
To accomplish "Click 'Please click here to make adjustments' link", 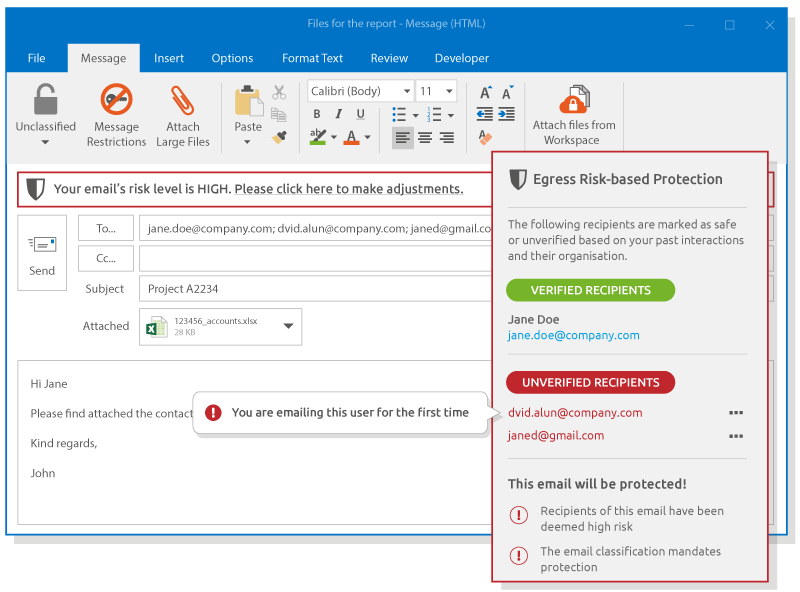I will (349, 189).
